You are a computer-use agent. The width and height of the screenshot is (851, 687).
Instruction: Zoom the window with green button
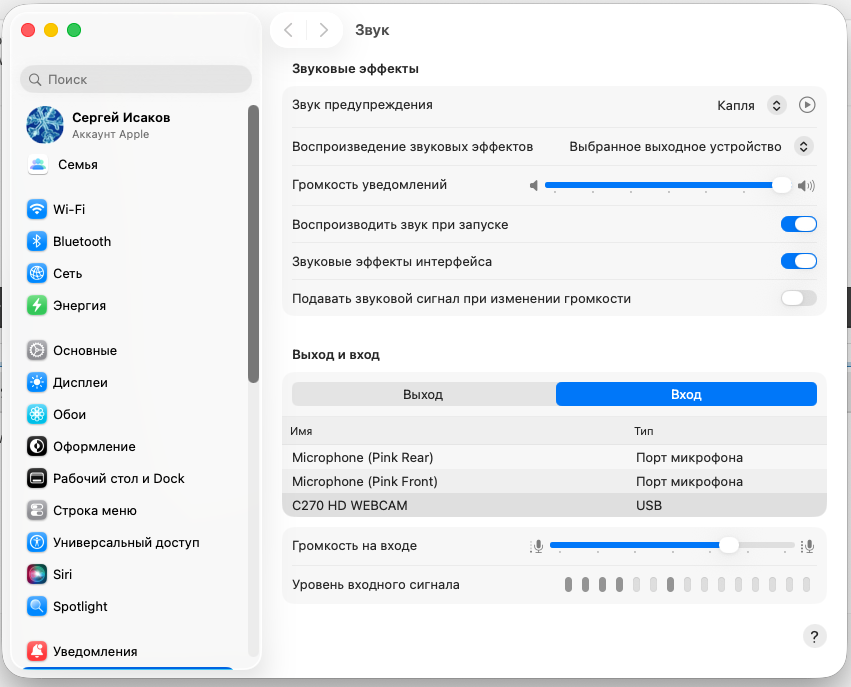tap(74, 30)
